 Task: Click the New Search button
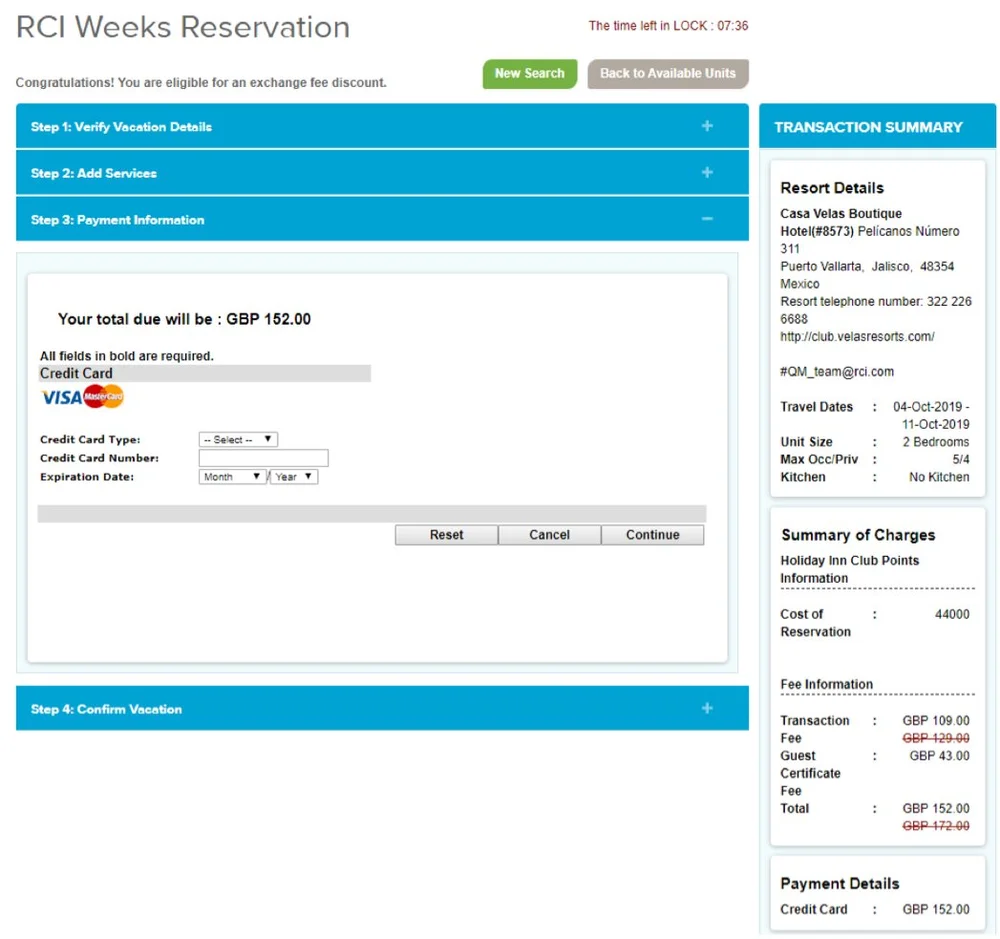click(x=529, y=74)
